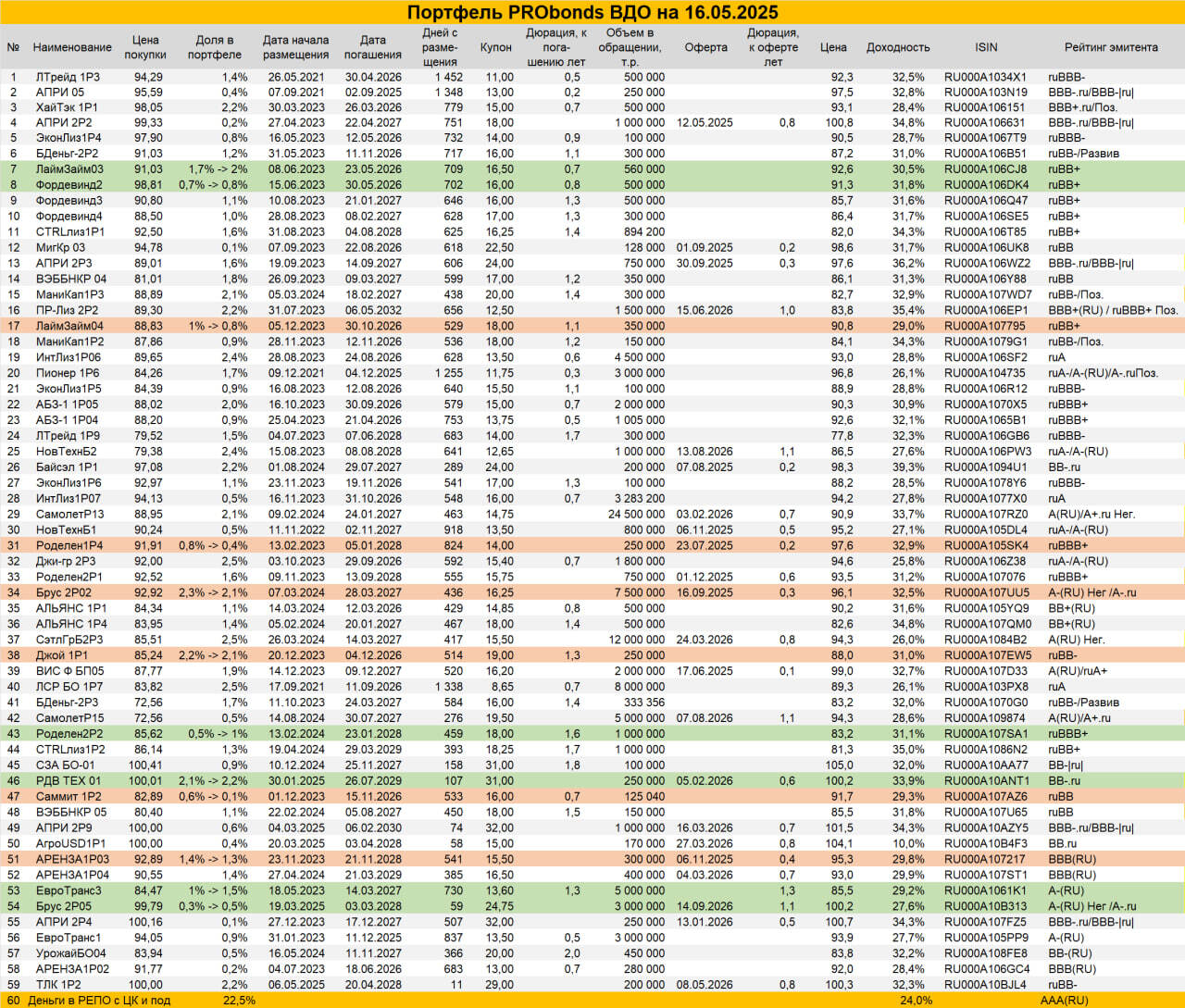Select the "Брус 2Р02" name cell
This screenshot has width=1185, height=1008.
click(x=64, y=592)
